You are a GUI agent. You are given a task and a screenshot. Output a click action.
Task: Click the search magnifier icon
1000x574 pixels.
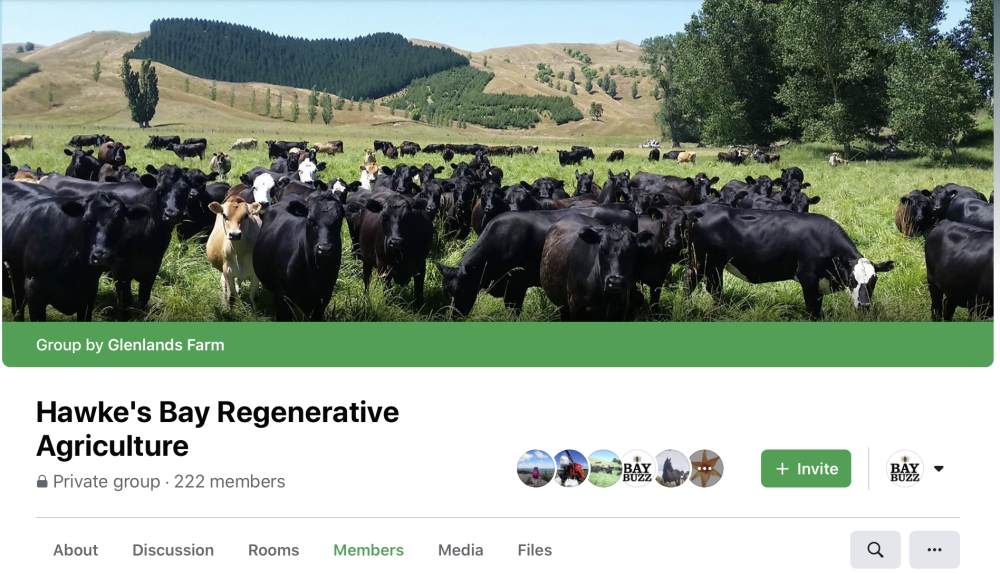coord(875,550)
